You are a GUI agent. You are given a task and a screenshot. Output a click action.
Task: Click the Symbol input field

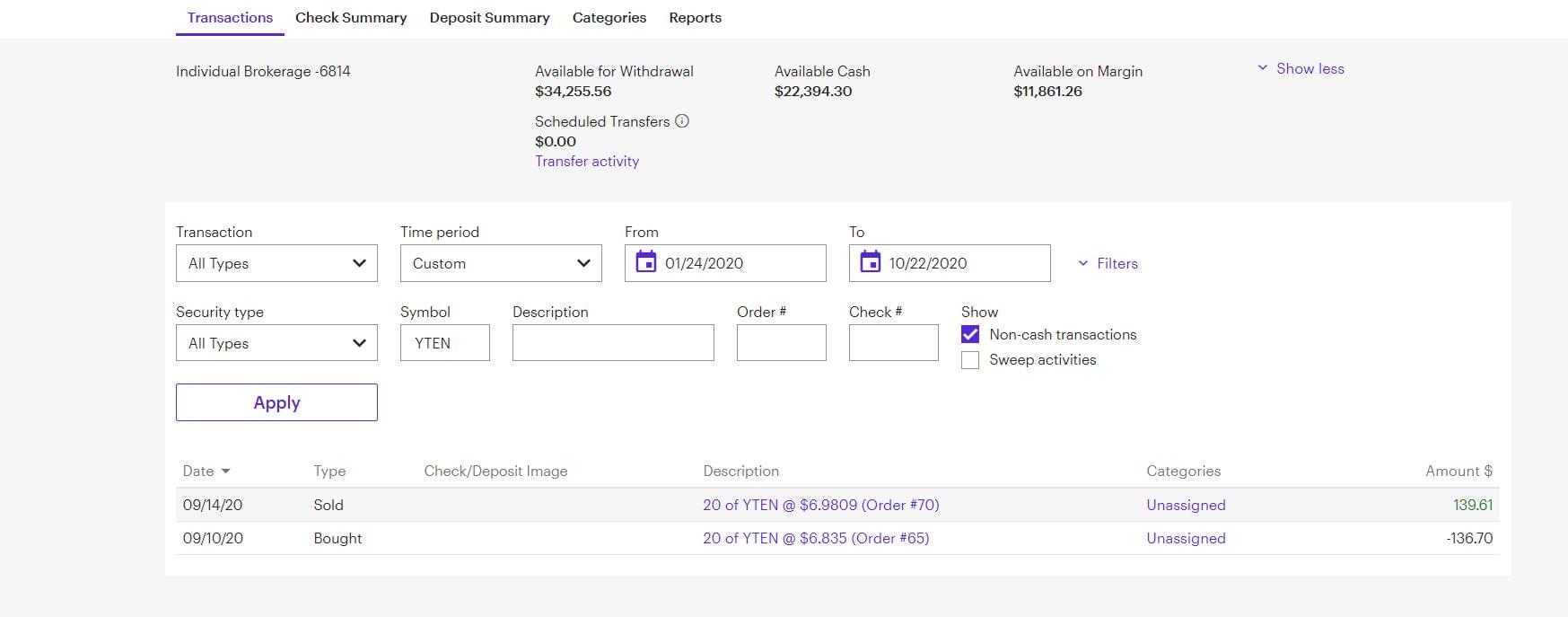[445, 343]
